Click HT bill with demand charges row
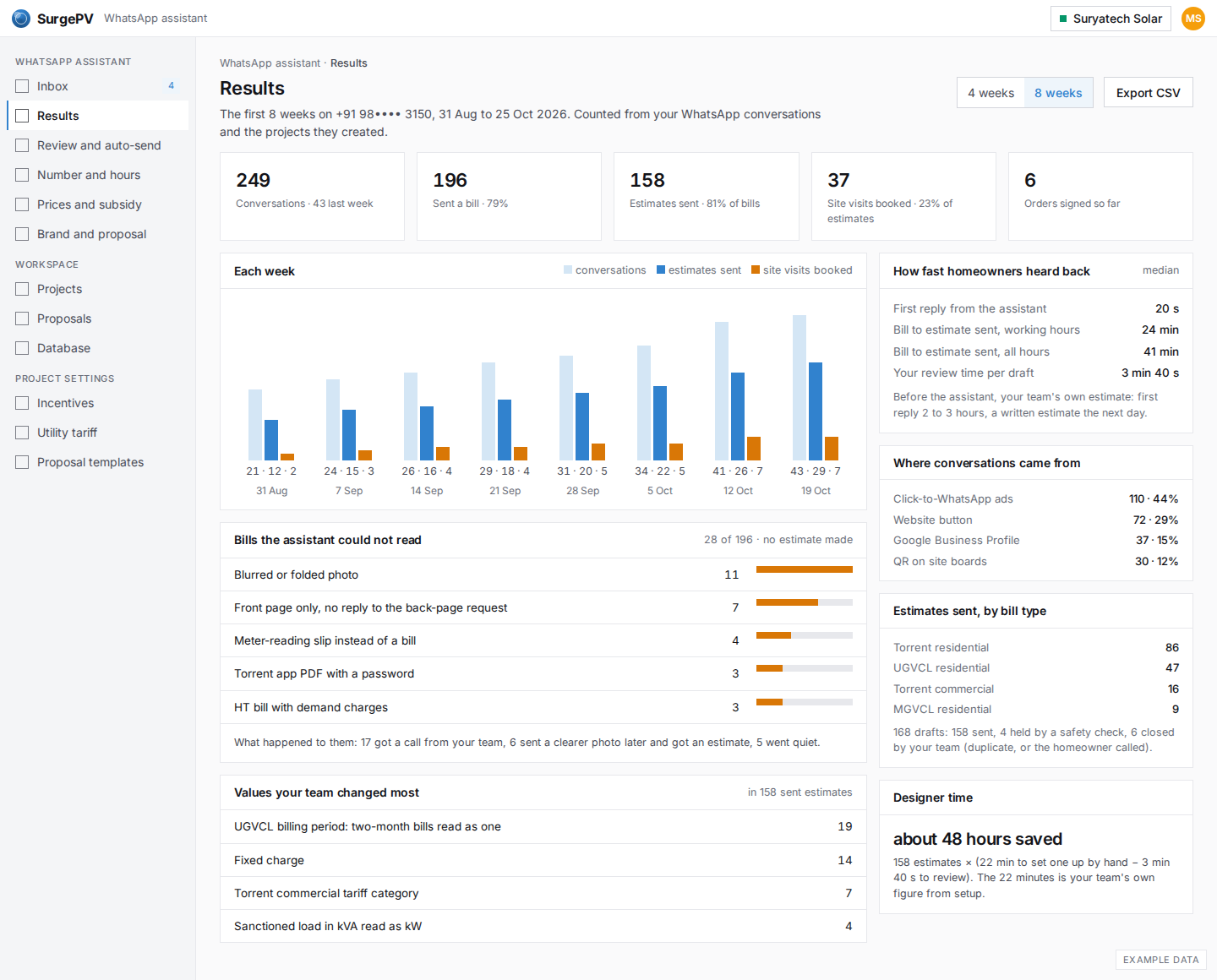1217x980 pixels. coord(543,707)
